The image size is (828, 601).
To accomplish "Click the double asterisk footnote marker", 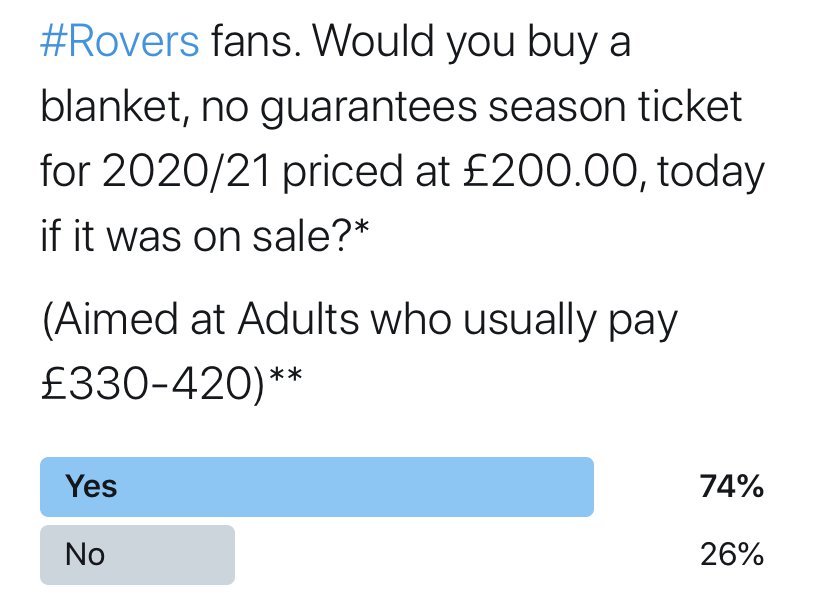I will coord(285,376).
